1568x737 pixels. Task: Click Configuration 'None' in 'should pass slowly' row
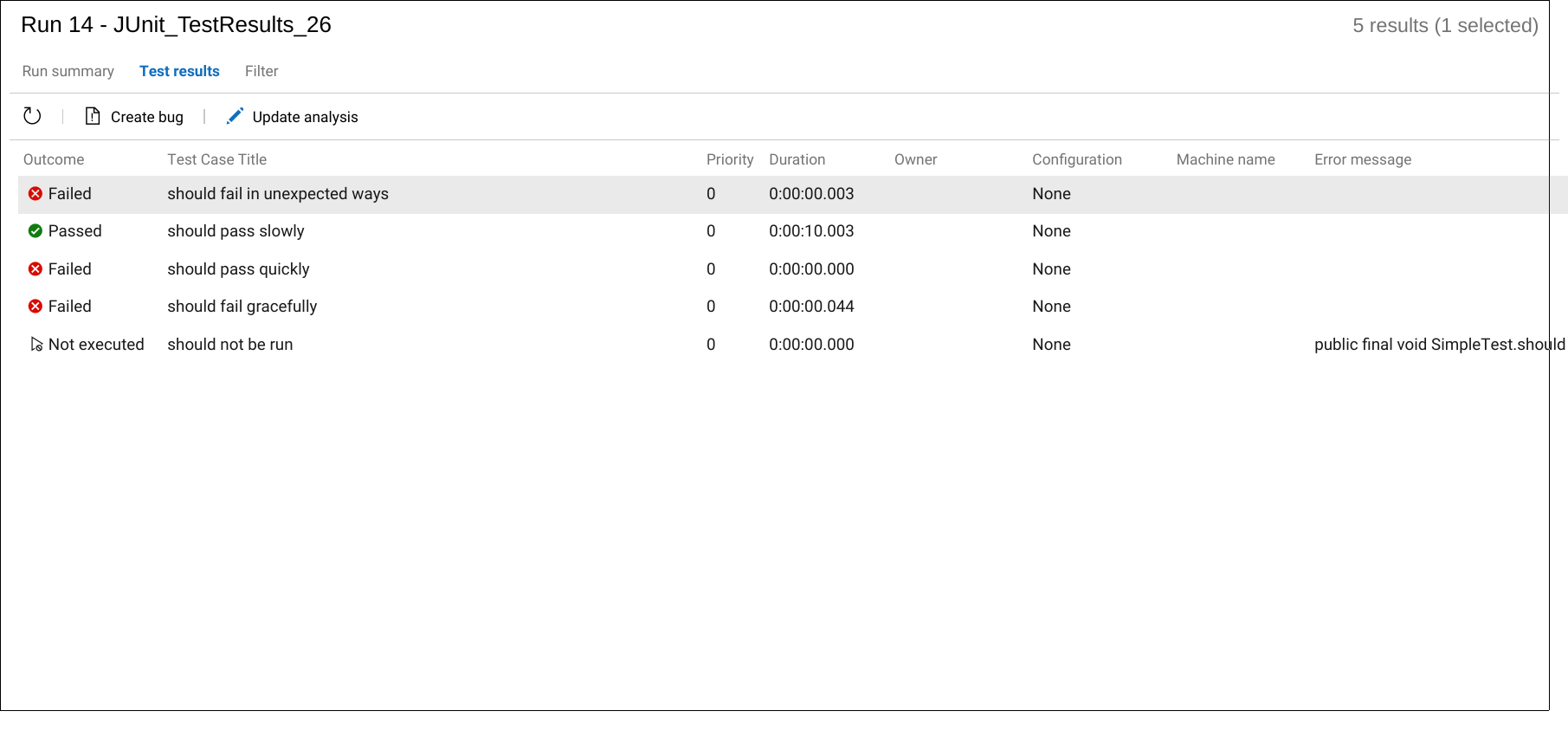tap(1051, 231)
